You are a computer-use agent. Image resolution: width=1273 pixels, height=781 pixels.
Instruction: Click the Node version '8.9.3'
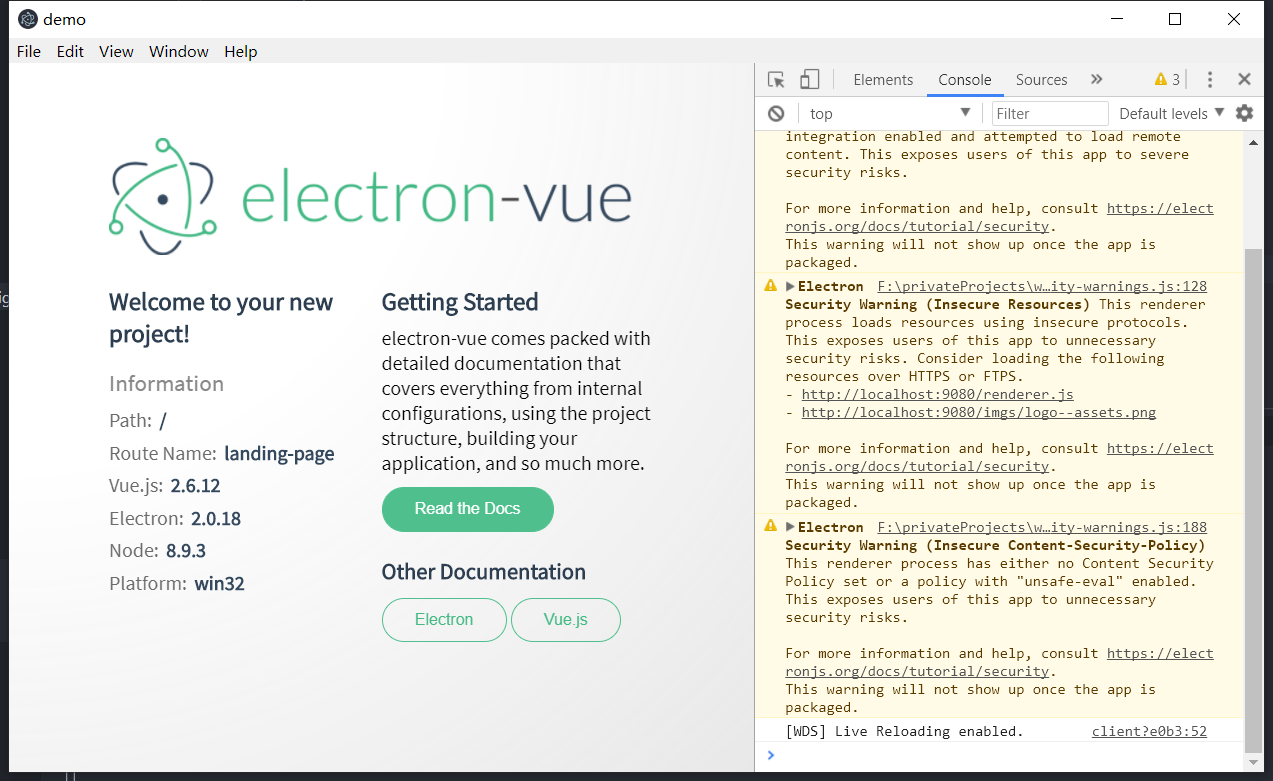(x=186, y=551)
